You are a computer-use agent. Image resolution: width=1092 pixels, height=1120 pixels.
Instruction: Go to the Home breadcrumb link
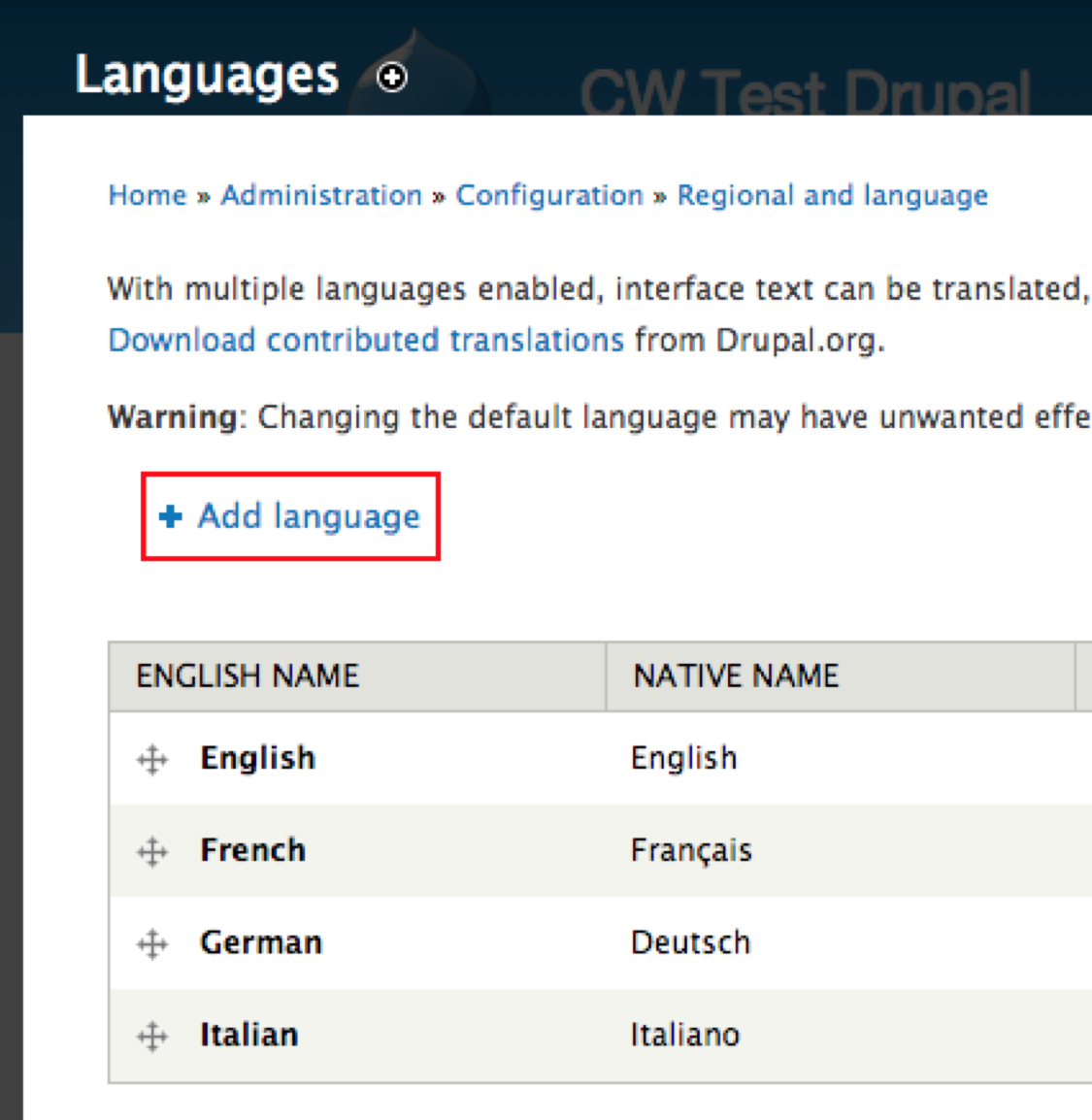(x=148, y=195)
